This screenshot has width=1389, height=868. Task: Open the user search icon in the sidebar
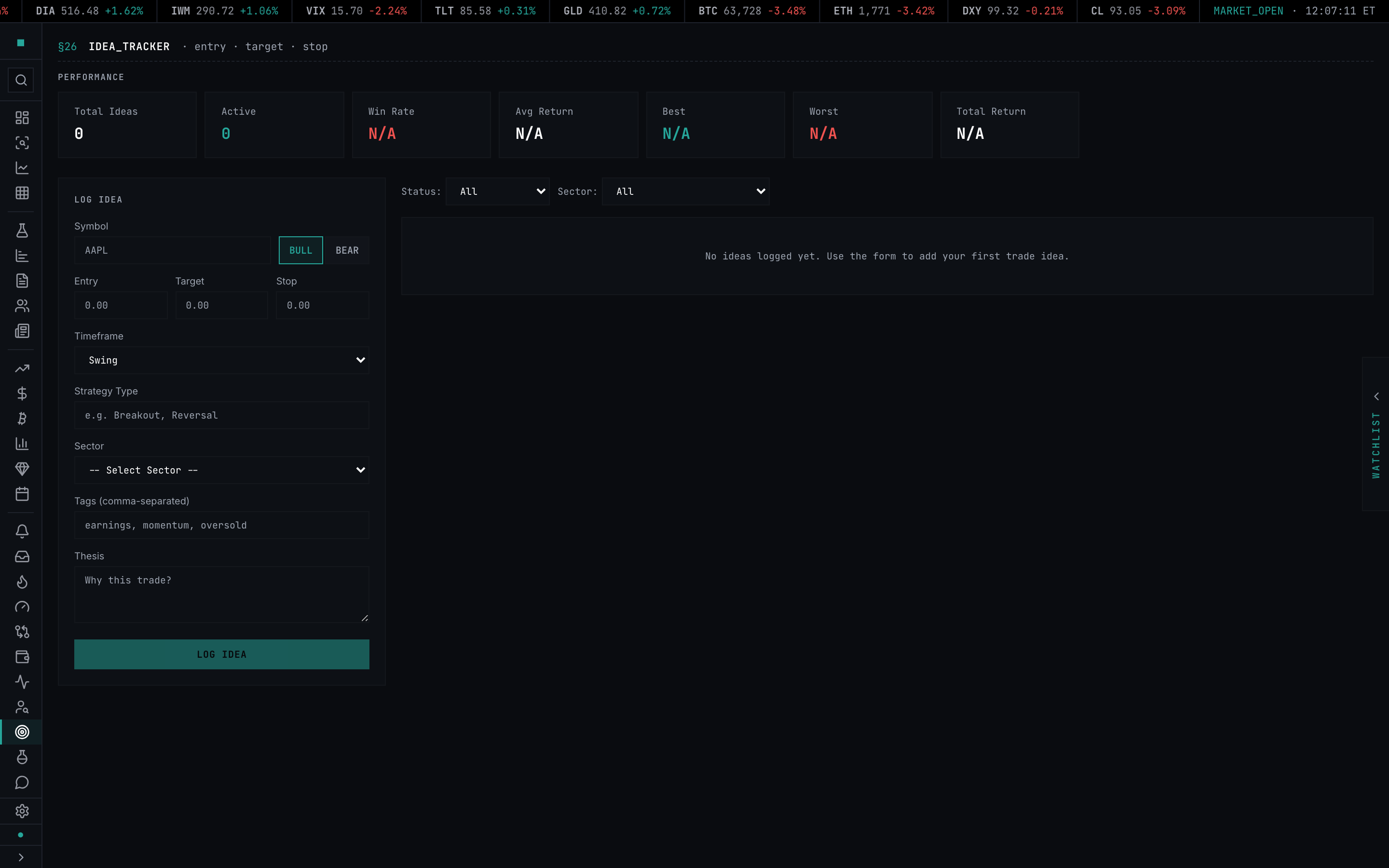click(x=22, y=707)
